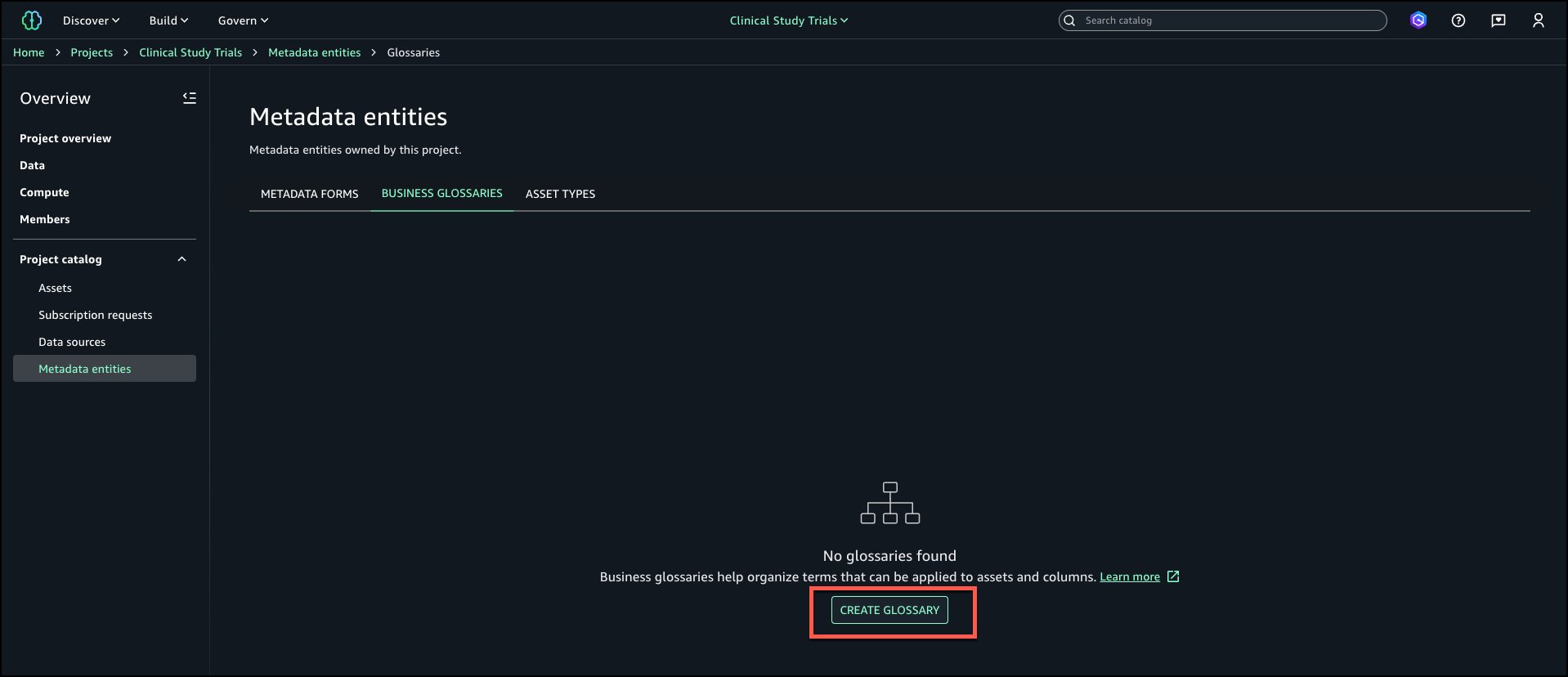Screen dimensions: 1568x677
Task: Navigate to Projects in the breadcrumb
Action: coord(92,52)
